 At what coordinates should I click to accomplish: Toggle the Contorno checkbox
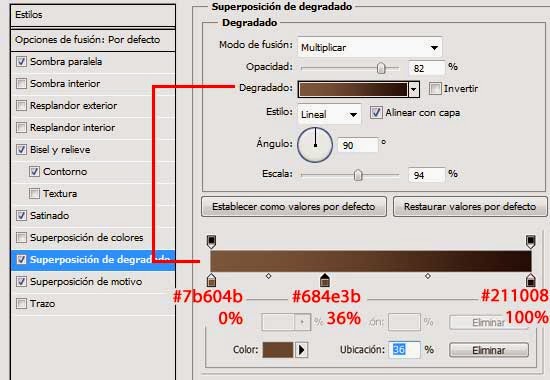34,172
